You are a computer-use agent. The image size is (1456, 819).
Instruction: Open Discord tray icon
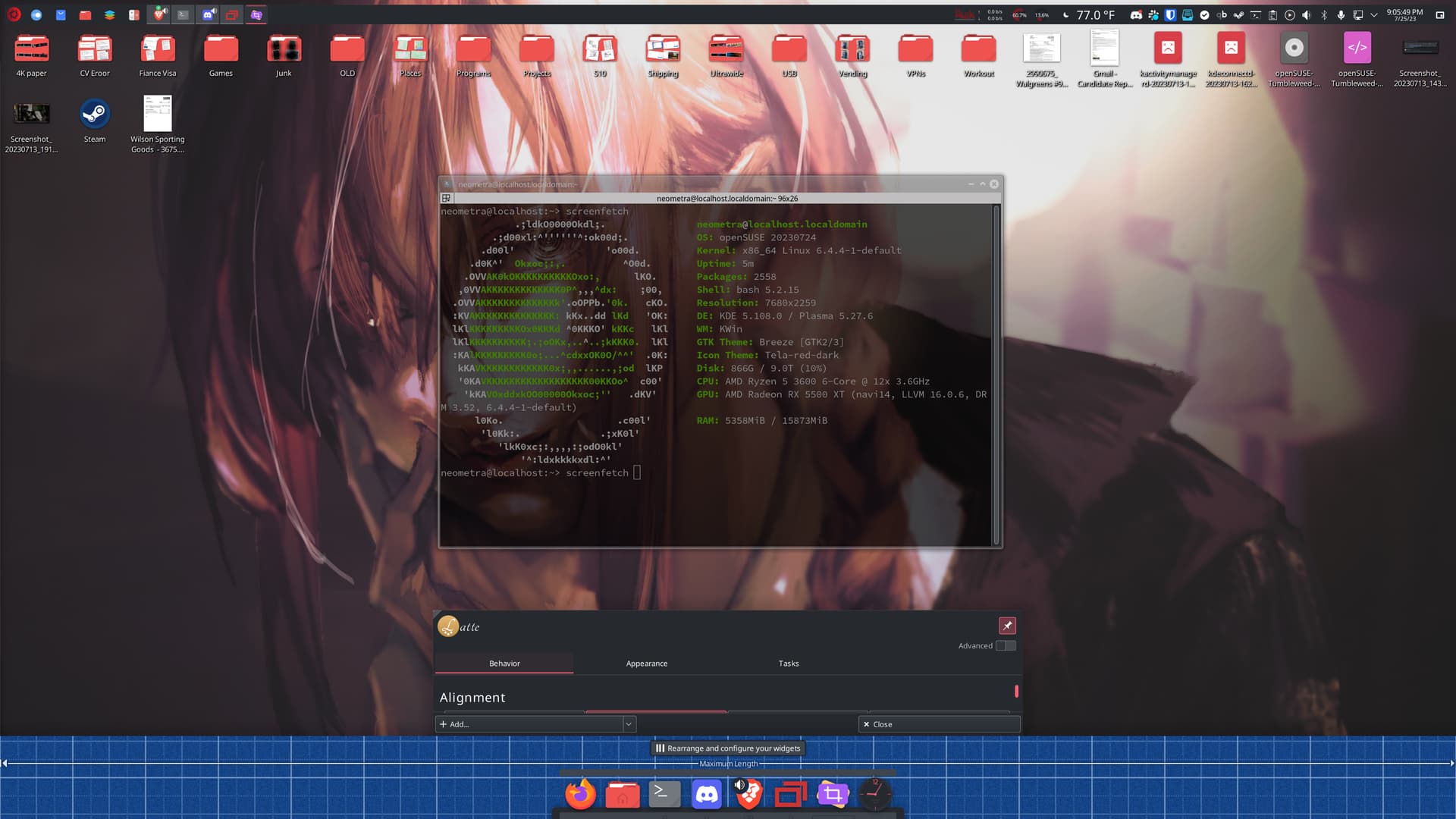click(x=1136, y=14)
